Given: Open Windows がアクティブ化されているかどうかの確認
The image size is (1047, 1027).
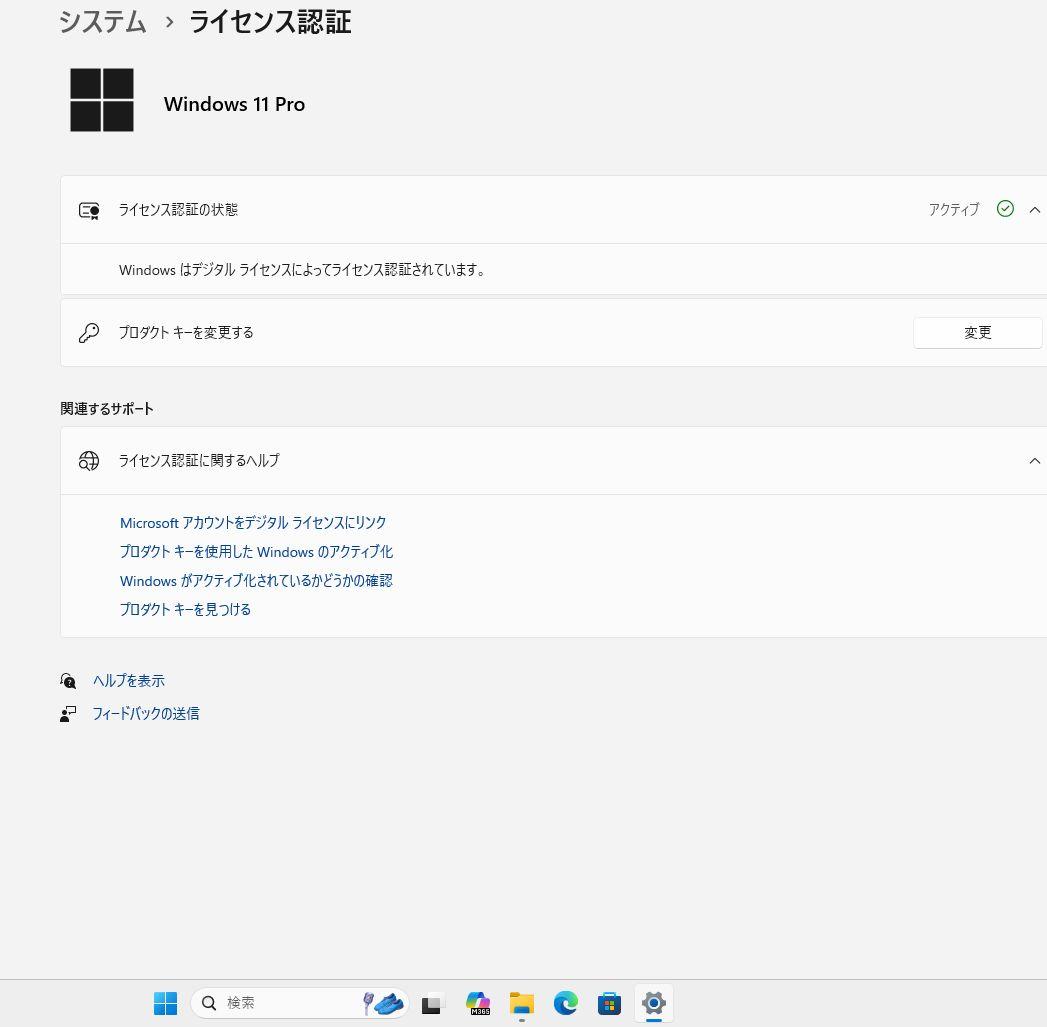Looking at the screenshot, I should 256,580.
